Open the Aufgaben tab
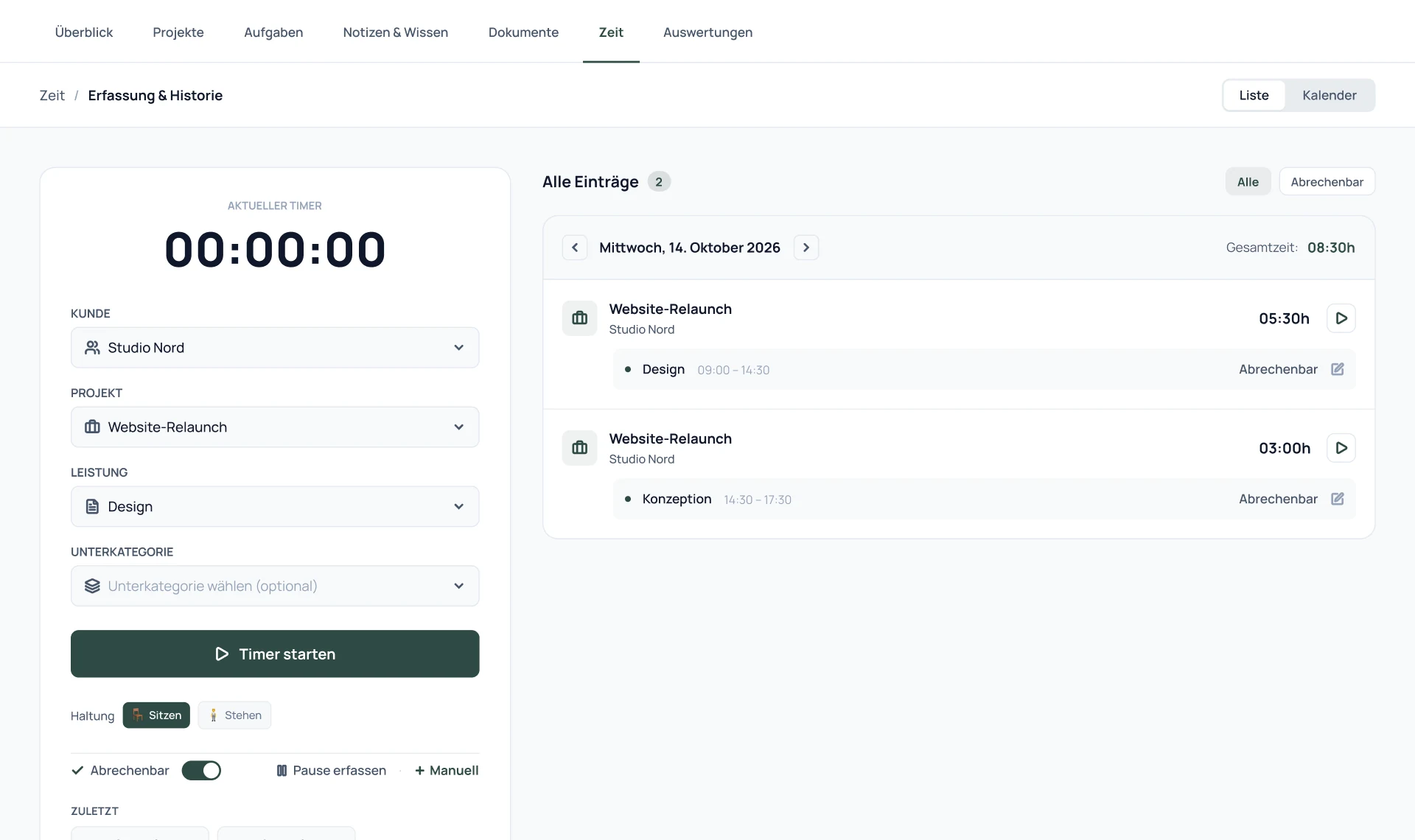Screen dimensions: 1415x840 [273, 32]
